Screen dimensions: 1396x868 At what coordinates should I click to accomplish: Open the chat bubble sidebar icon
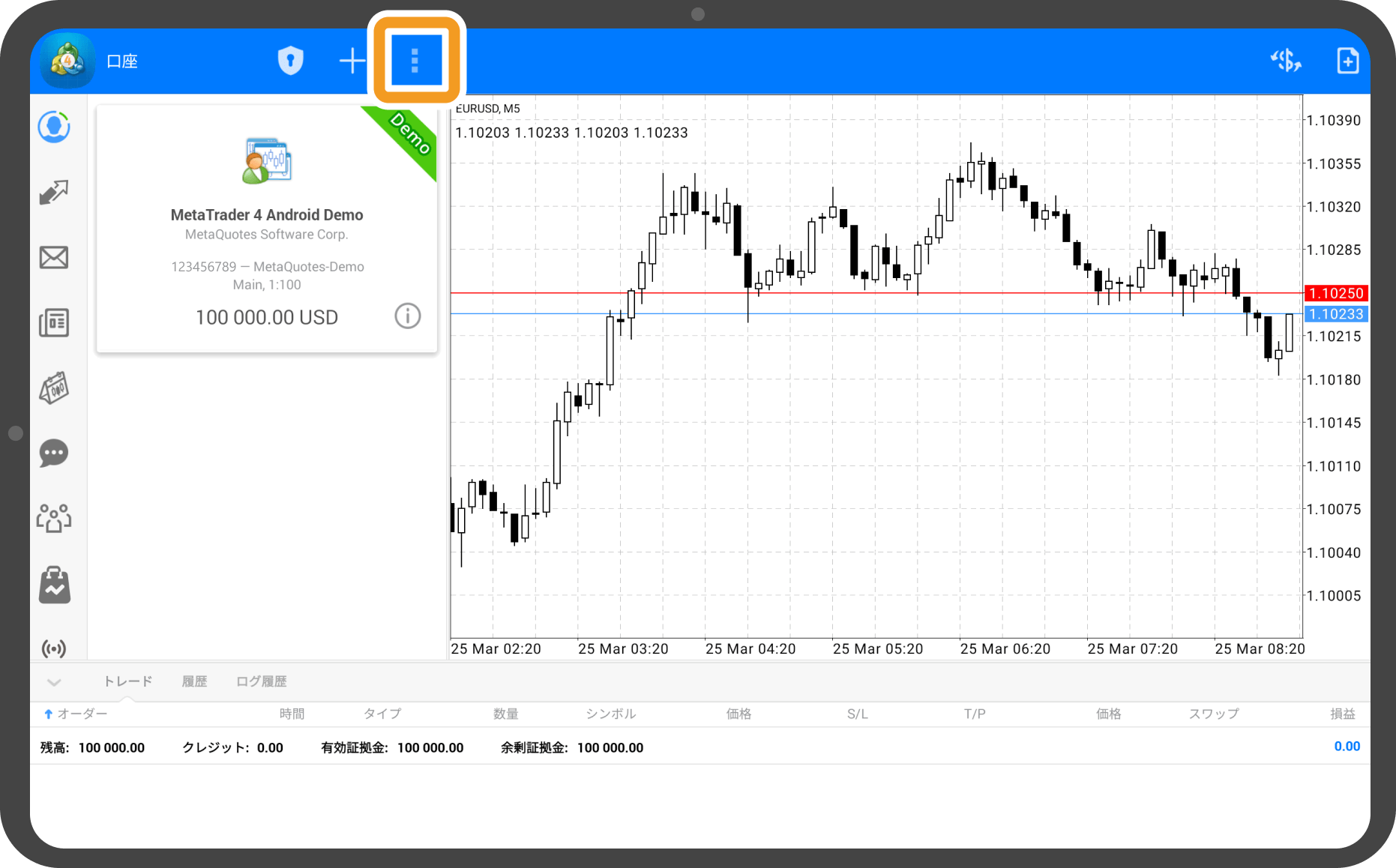coord(54,453)
